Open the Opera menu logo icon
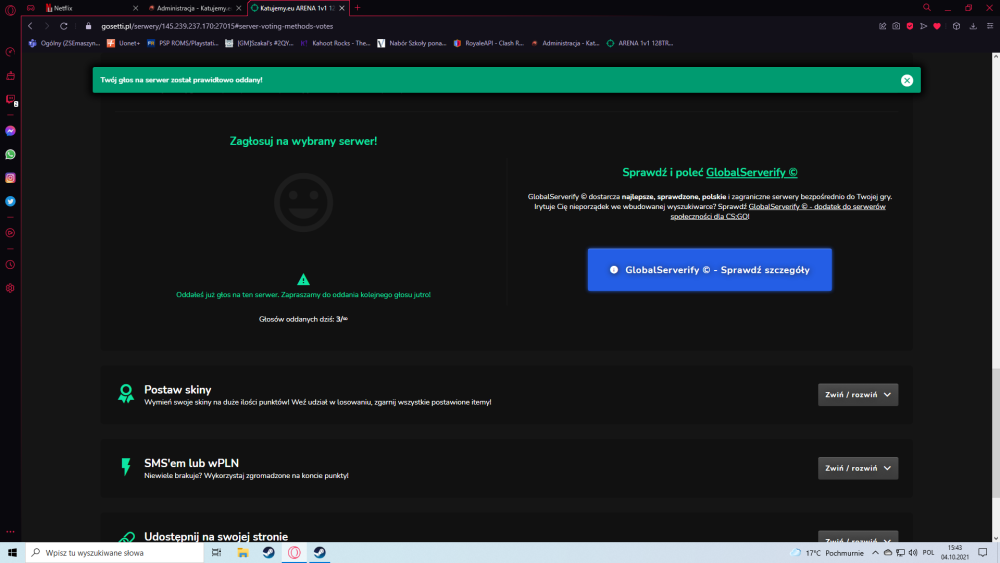Image resolution: width=1000 pixels, height=563 pixels. (x=10, y=10)
